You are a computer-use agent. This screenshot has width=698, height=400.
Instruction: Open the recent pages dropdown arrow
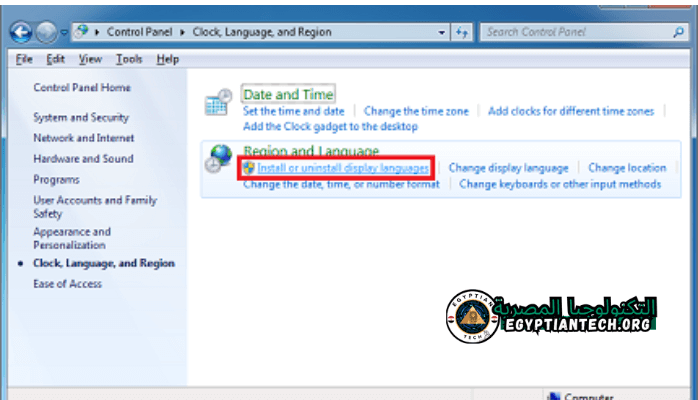pos(64,32)
